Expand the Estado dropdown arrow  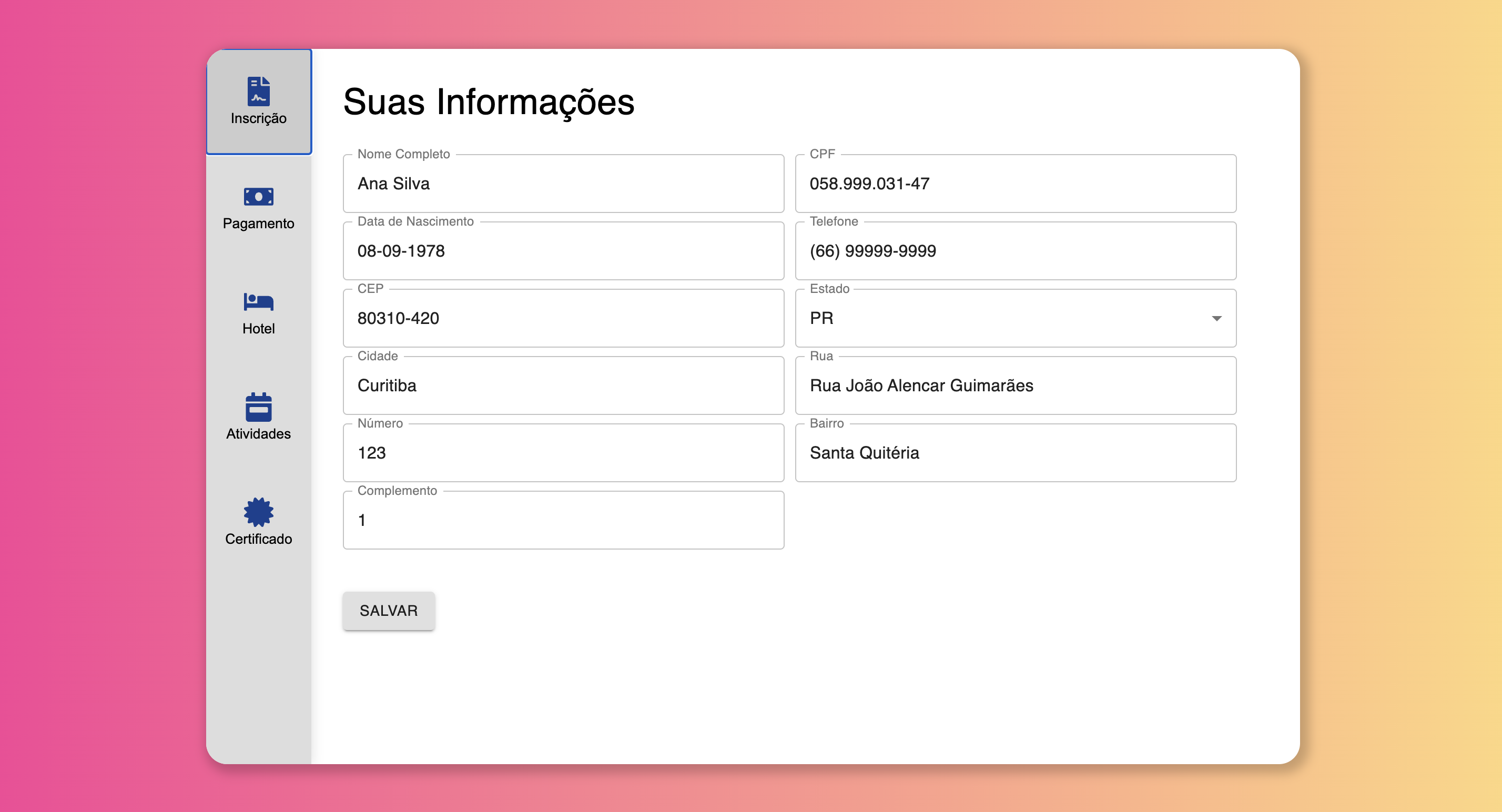(x=1216, y=318)
